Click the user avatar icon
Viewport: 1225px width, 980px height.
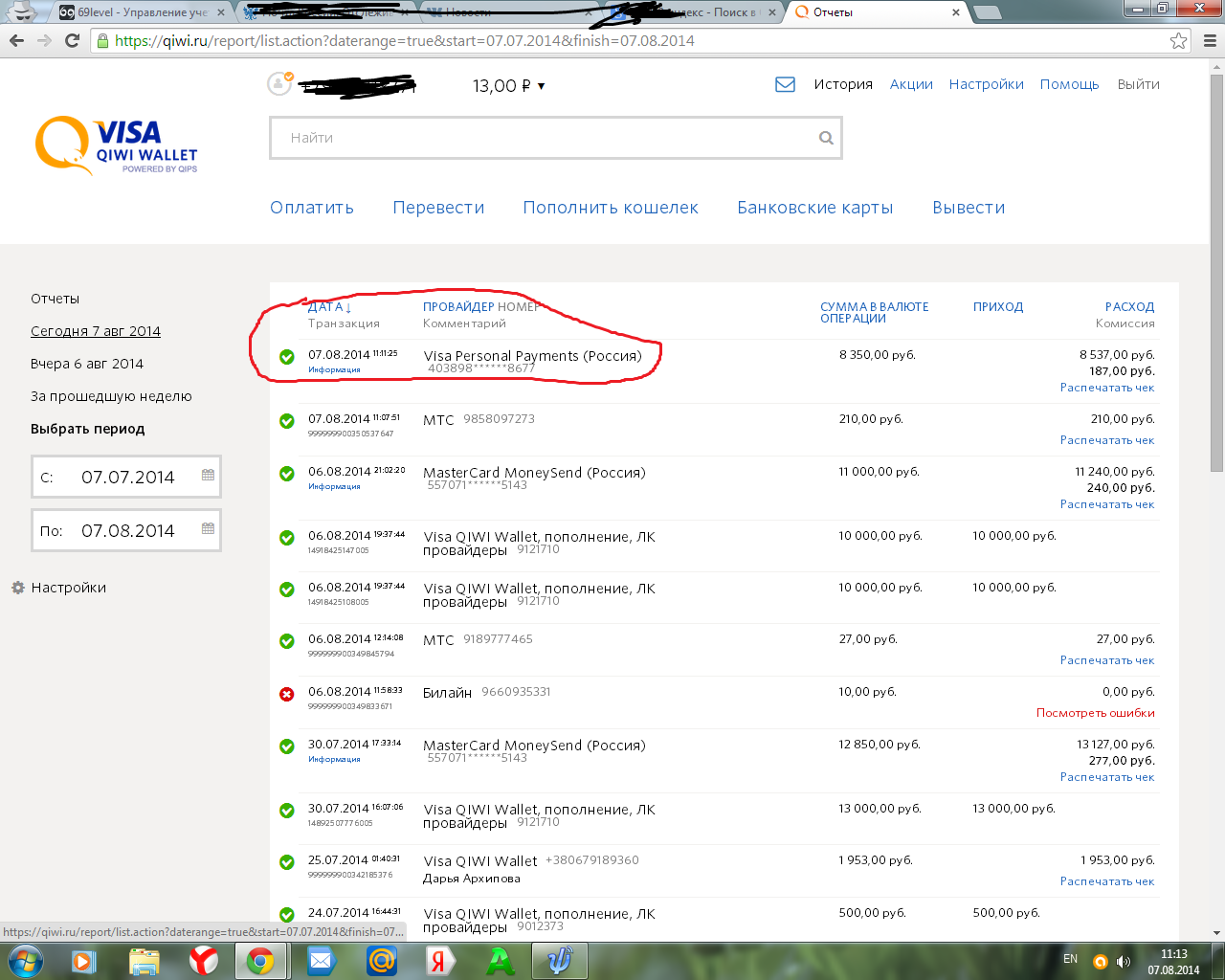[278, 83]
